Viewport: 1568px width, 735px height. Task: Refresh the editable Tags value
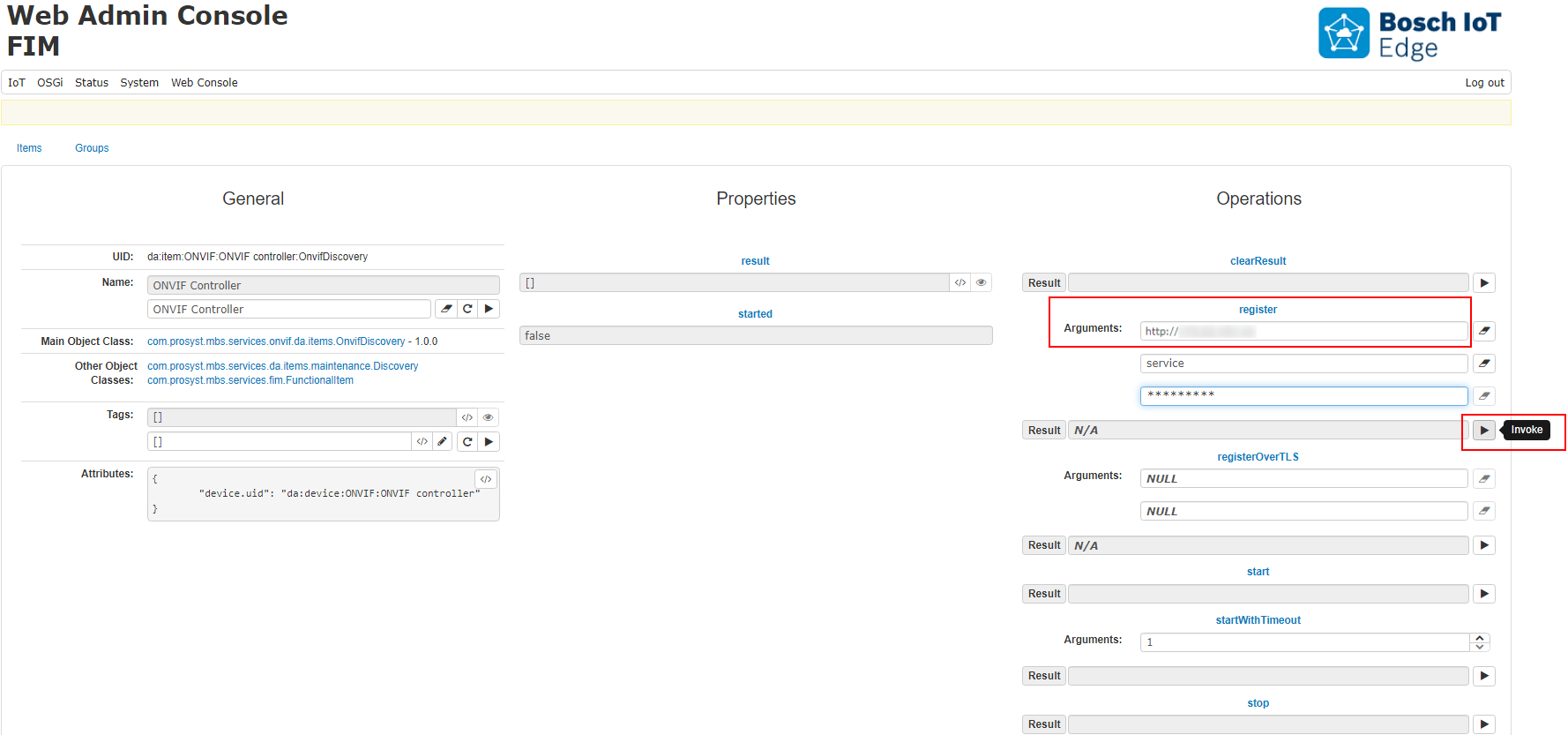coord(467,441)
